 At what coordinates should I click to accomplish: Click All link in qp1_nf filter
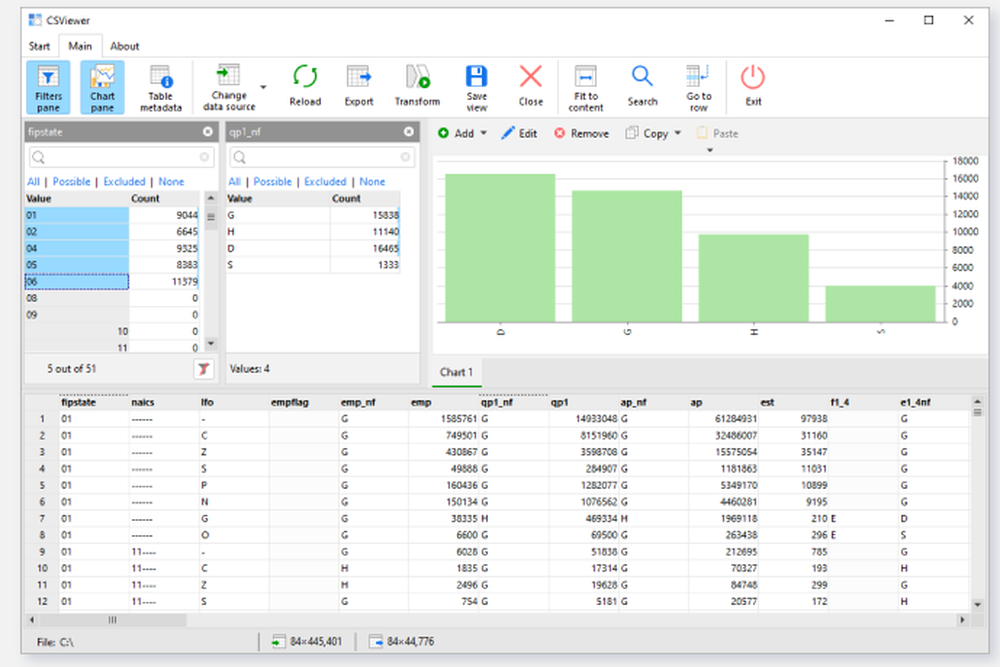(234, 182)
